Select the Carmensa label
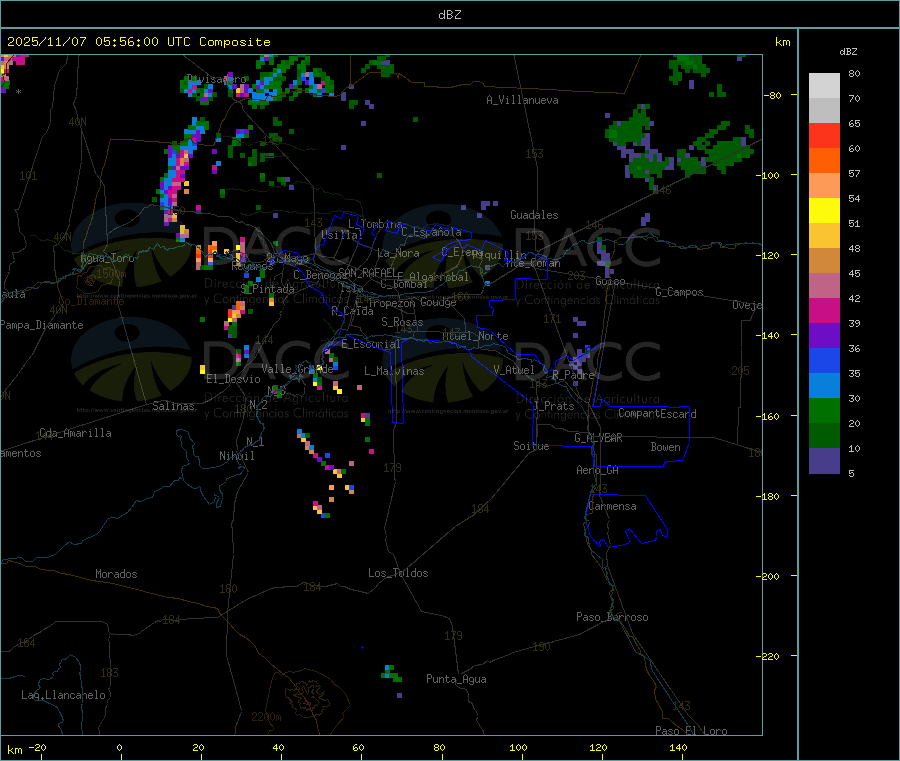This screenshot has width=900, height=761. (612, 506)
